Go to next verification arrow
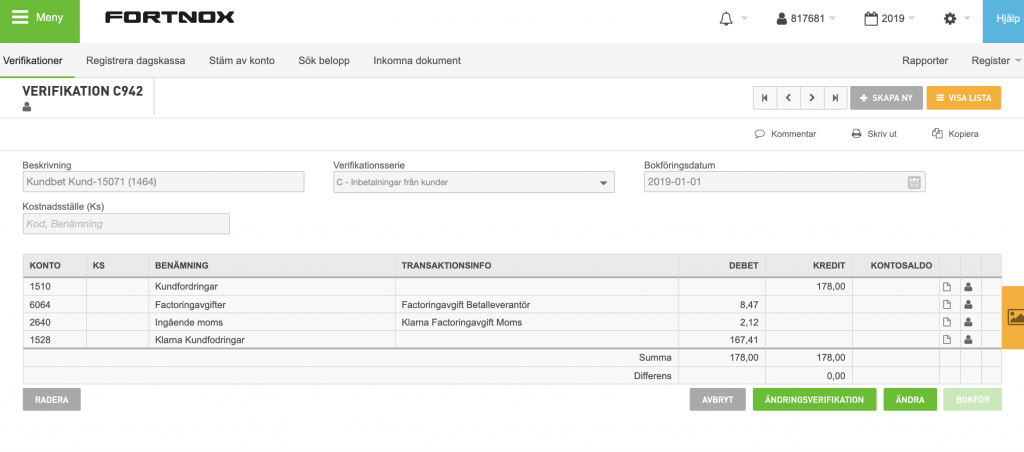Screen dimensions: 1024x452 pos(812,98)
